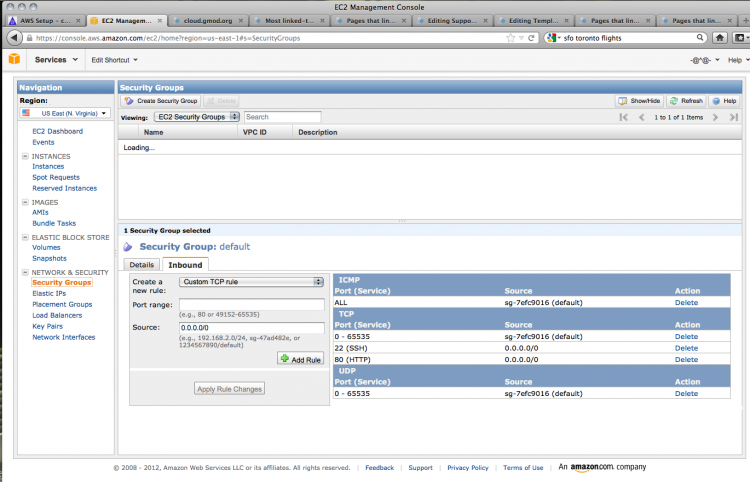Open the account name dropdown

click(x=705, y=60)
